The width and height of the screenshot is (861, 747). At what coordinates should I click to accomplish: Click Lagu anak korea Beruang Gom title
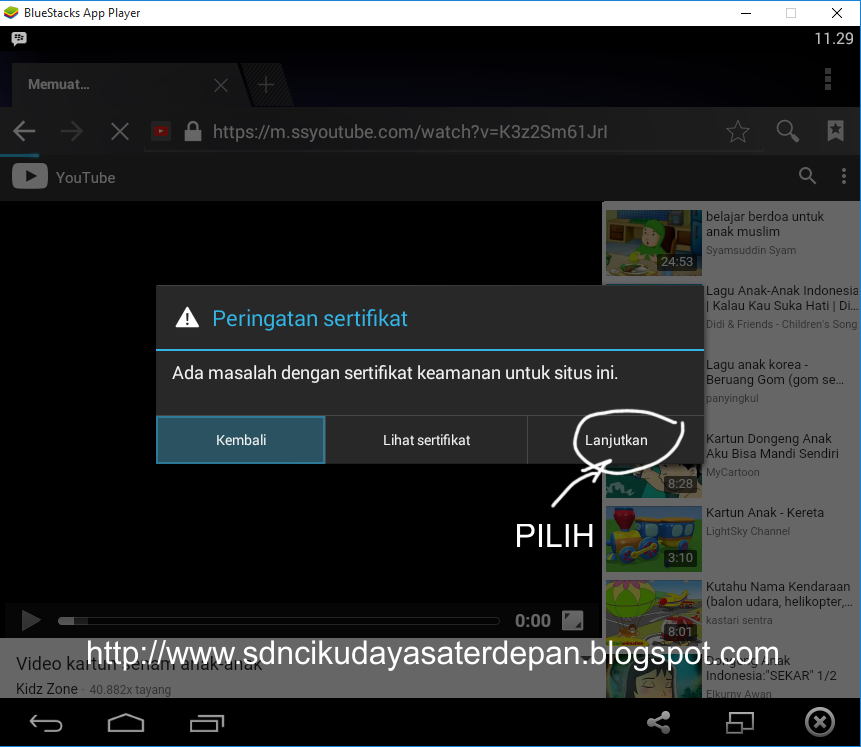click(774, 372)
